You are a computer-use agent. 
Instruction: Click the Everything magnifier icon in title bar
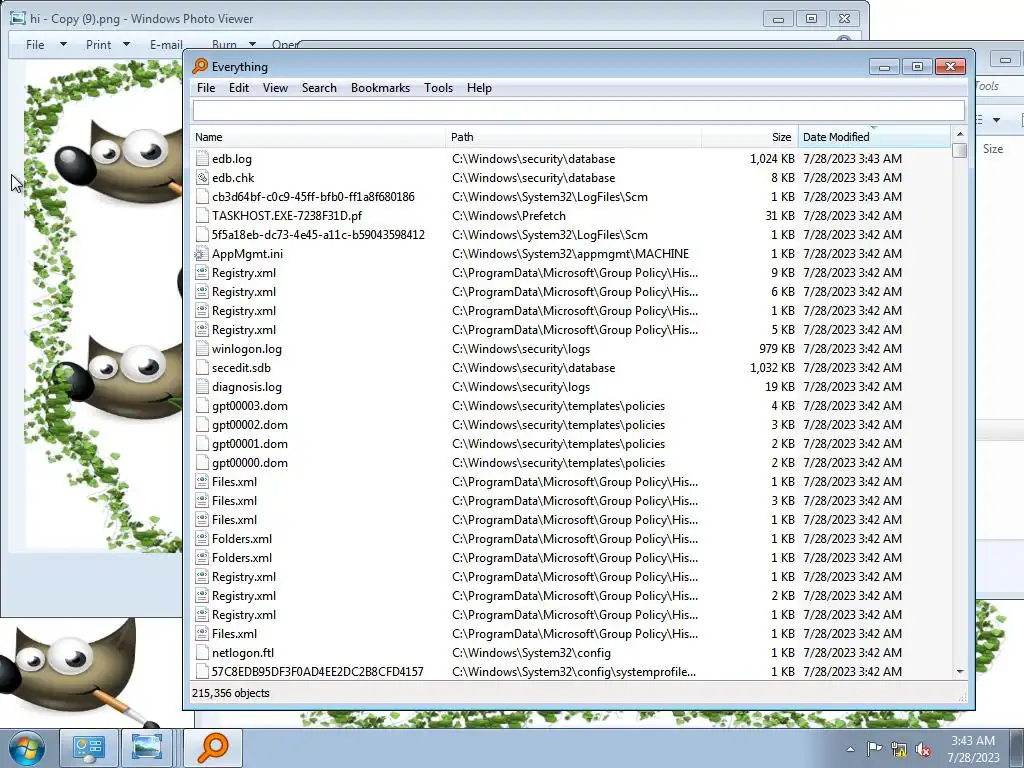[200, 66]
